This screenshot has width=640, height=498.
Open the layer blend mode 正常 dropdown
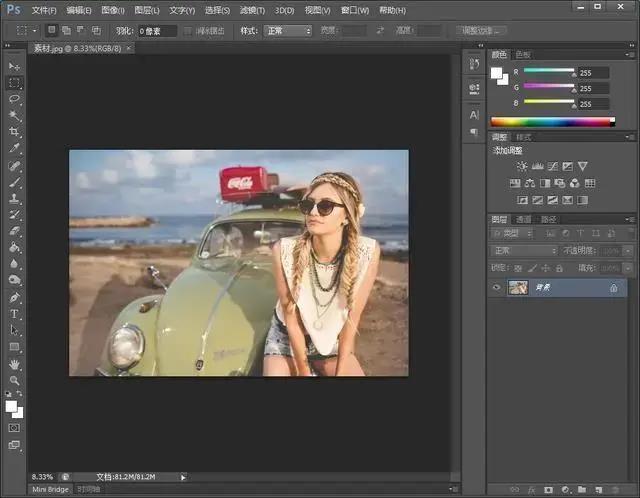pos(524,251)
